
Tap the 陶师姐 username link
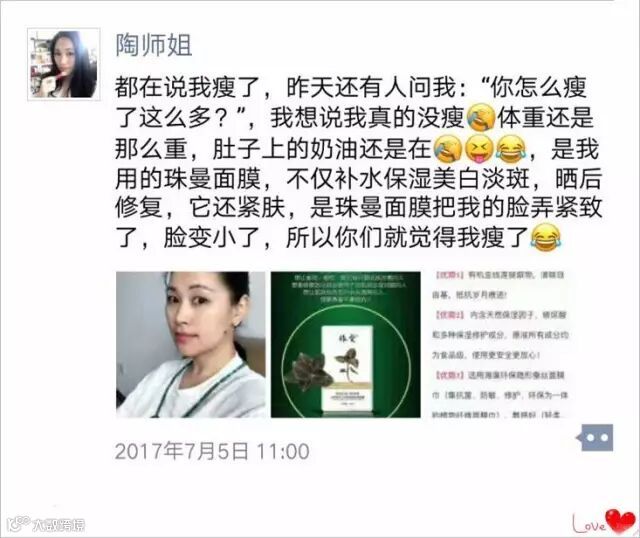point(153,45)
